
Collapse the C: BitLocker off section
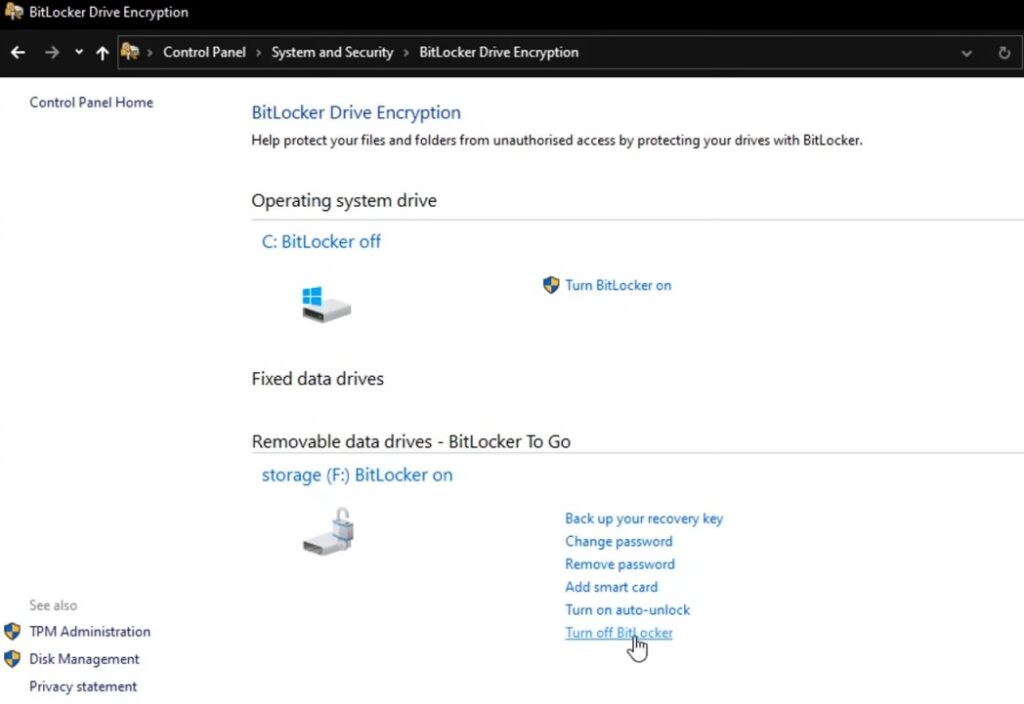click(x=321, y=242)
